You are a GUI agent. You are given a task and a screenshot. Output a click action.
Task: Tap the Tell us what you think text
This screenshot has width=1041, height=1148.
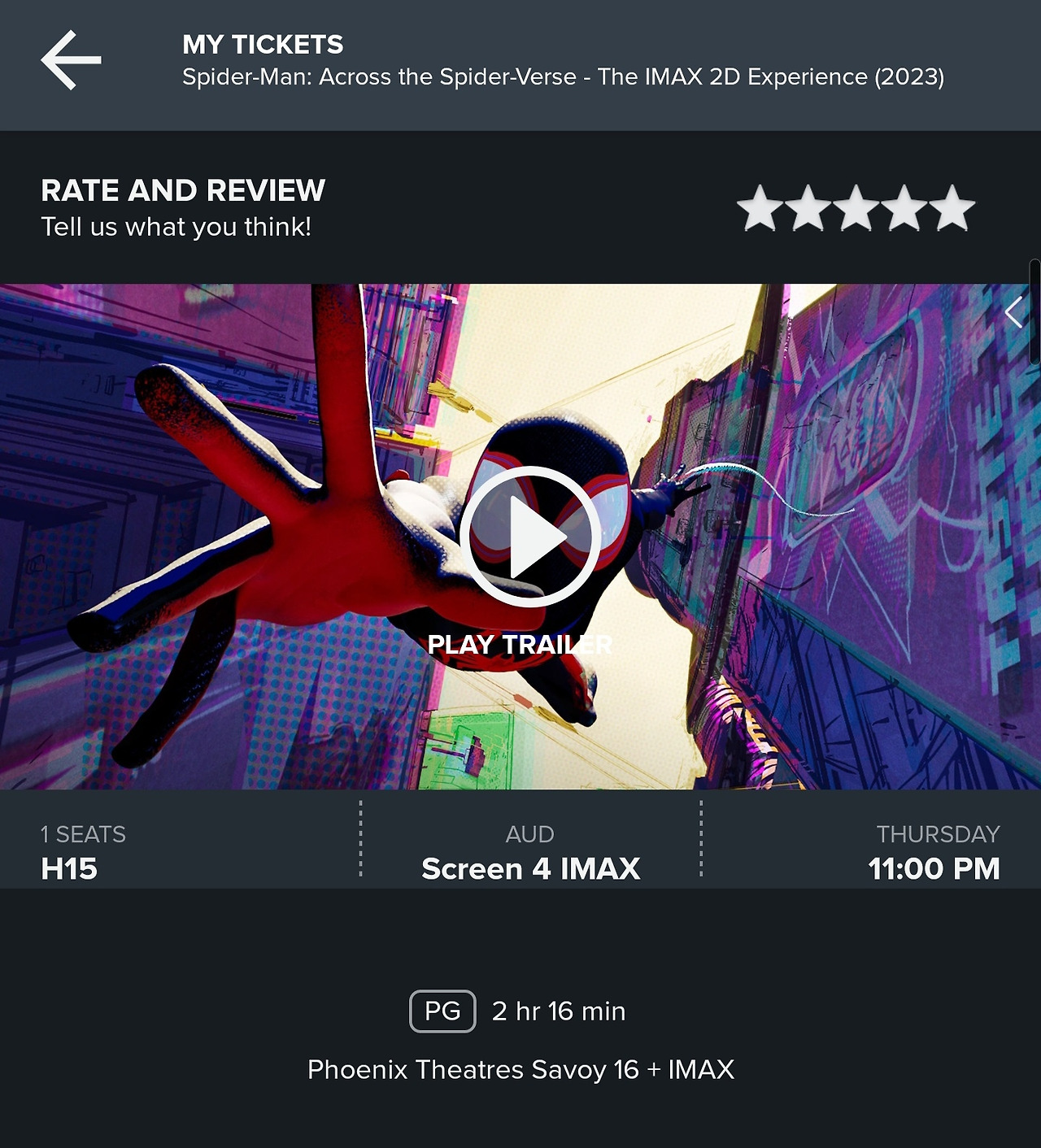176,227
